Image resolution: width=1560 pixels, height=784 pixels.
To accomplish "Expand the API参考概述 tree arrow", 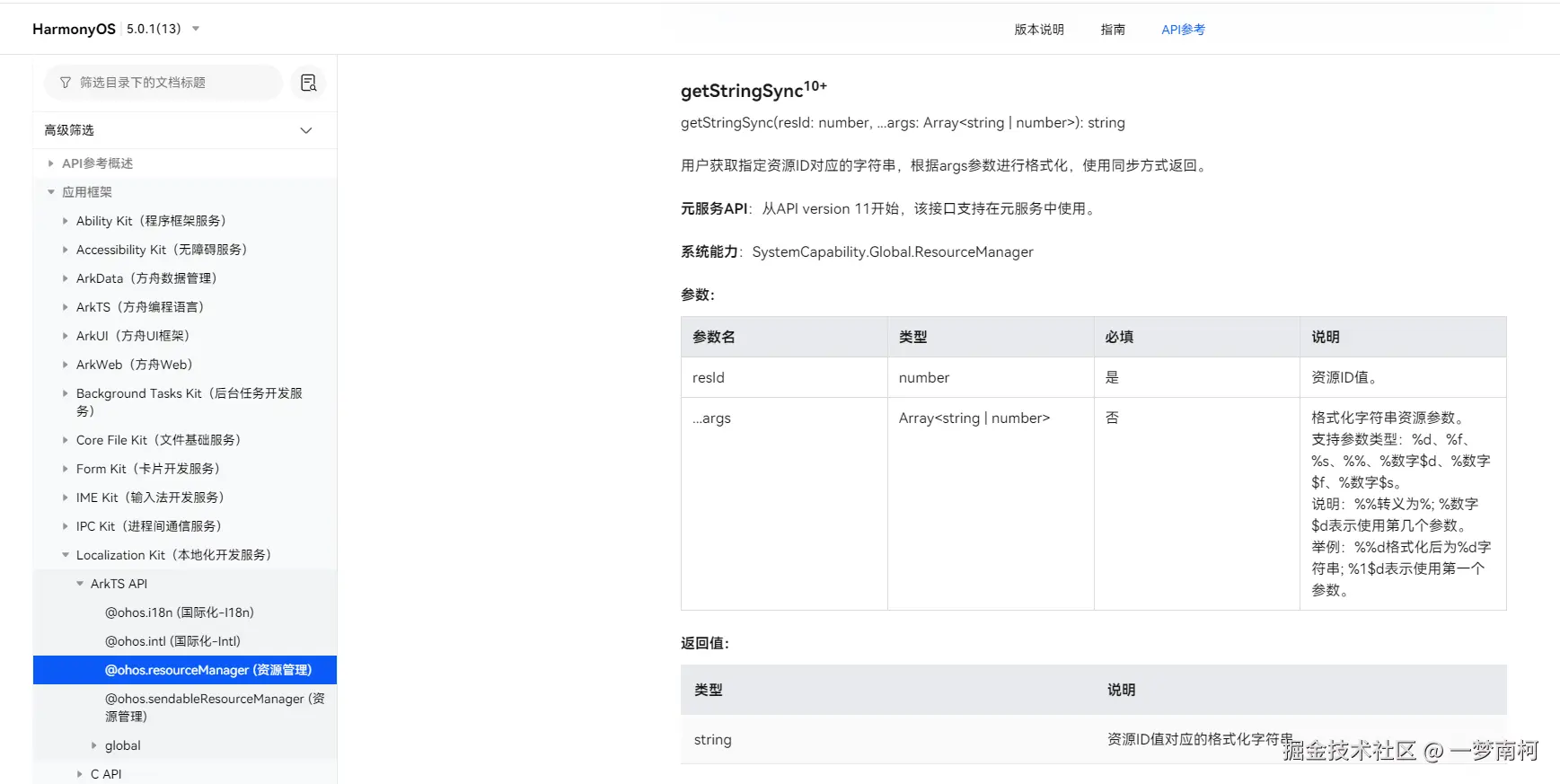I will pos(50,163).
